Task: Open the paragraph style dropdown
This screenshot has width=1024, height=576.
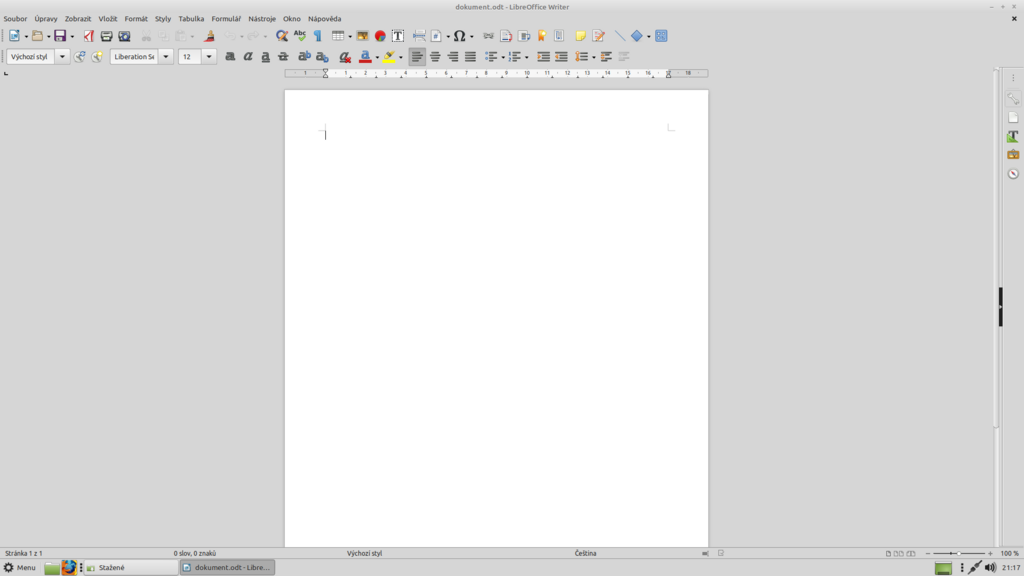Action: [62, 57]
